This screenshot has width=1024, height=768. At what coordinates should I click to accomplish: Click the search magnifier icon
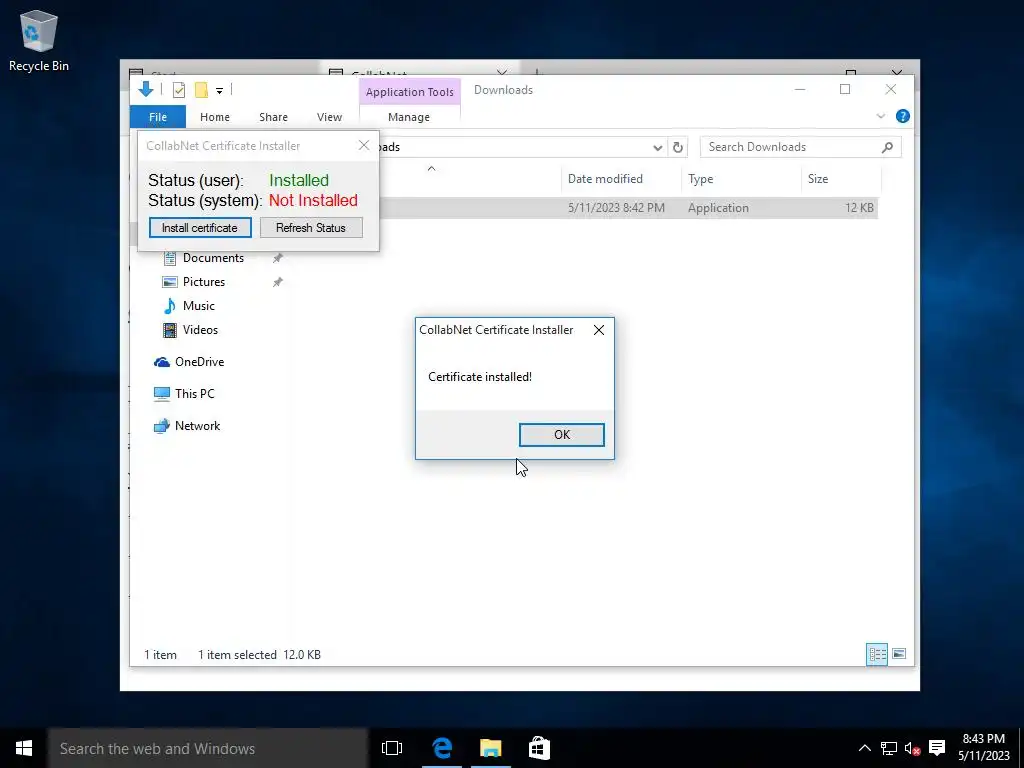(x=887, y=148)
